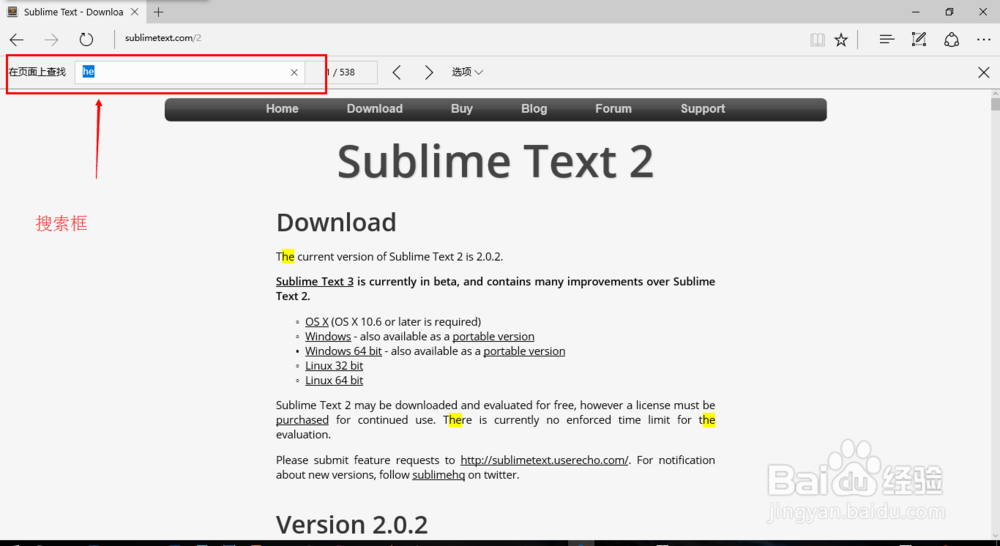Go back with the browser back arrow
This screenshot has height=546, width=1000.
(17, 40)
